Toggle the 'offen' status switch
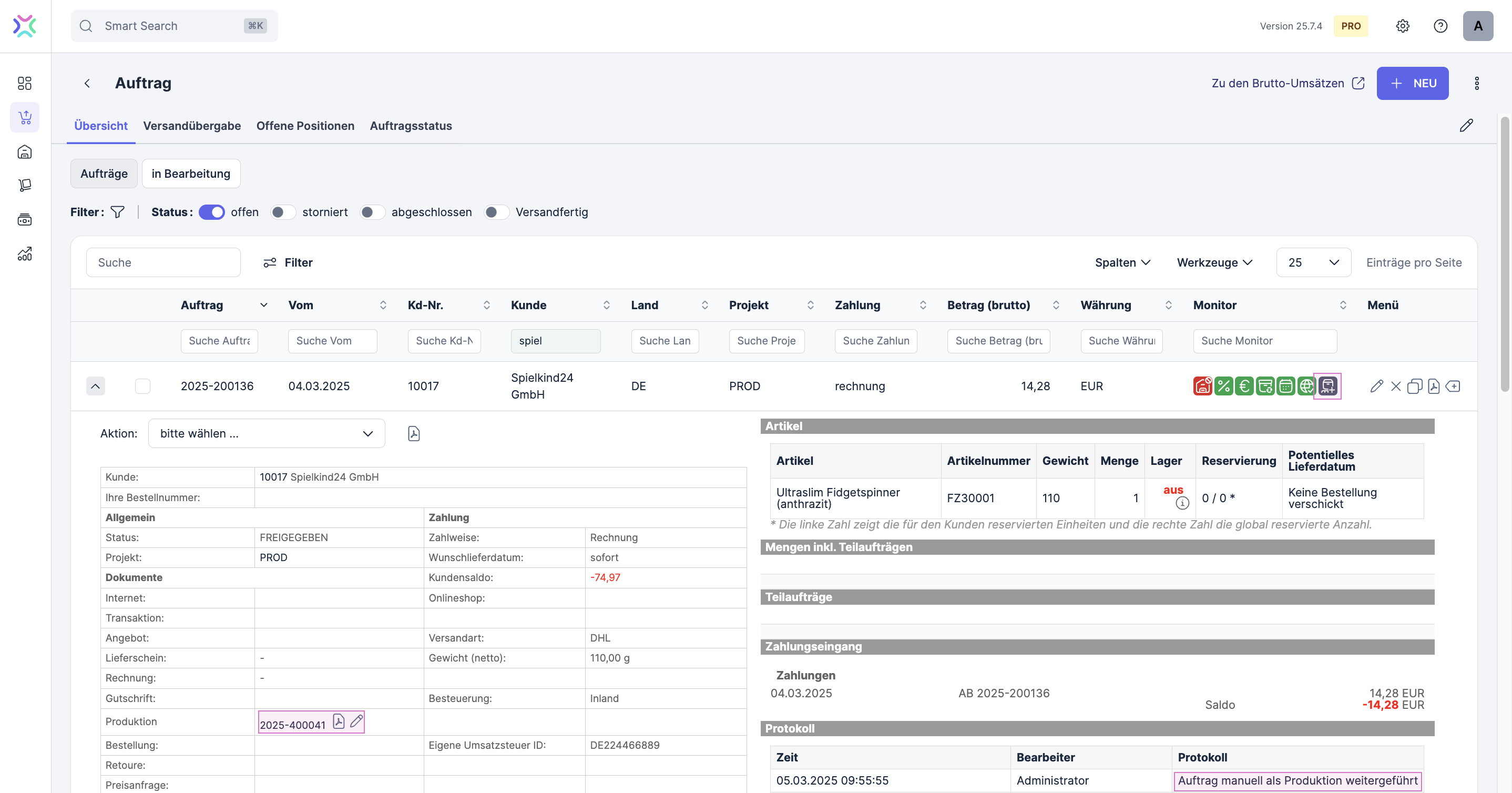 coord(211,212)
